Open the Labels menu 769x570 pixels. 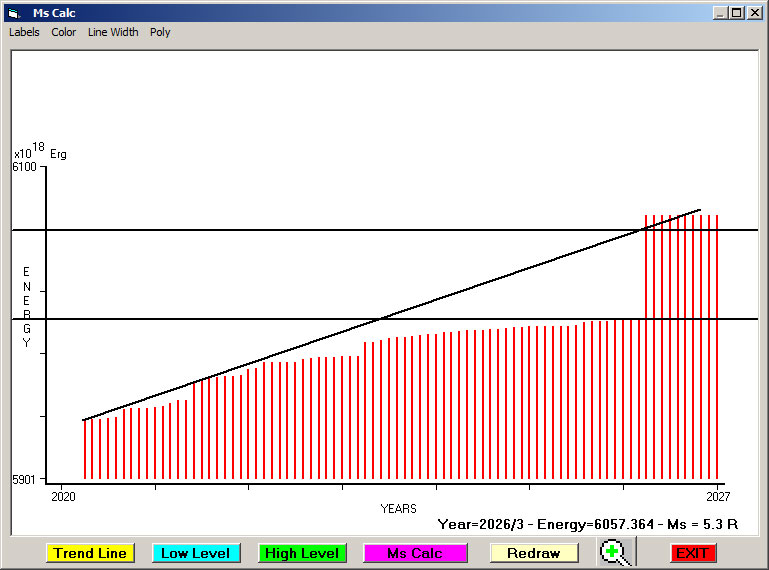click(x=24, y=32)
